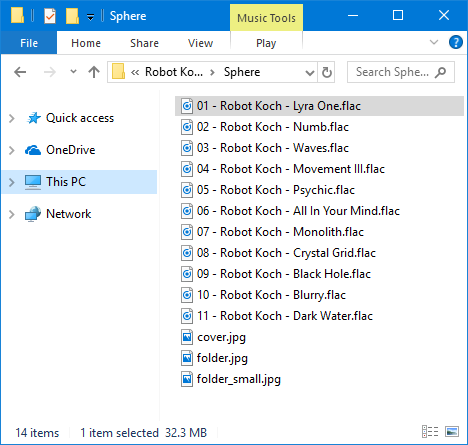Switch to the Home ribbon tab
This screenshot has height=445, width=468.
coord(86,43)
